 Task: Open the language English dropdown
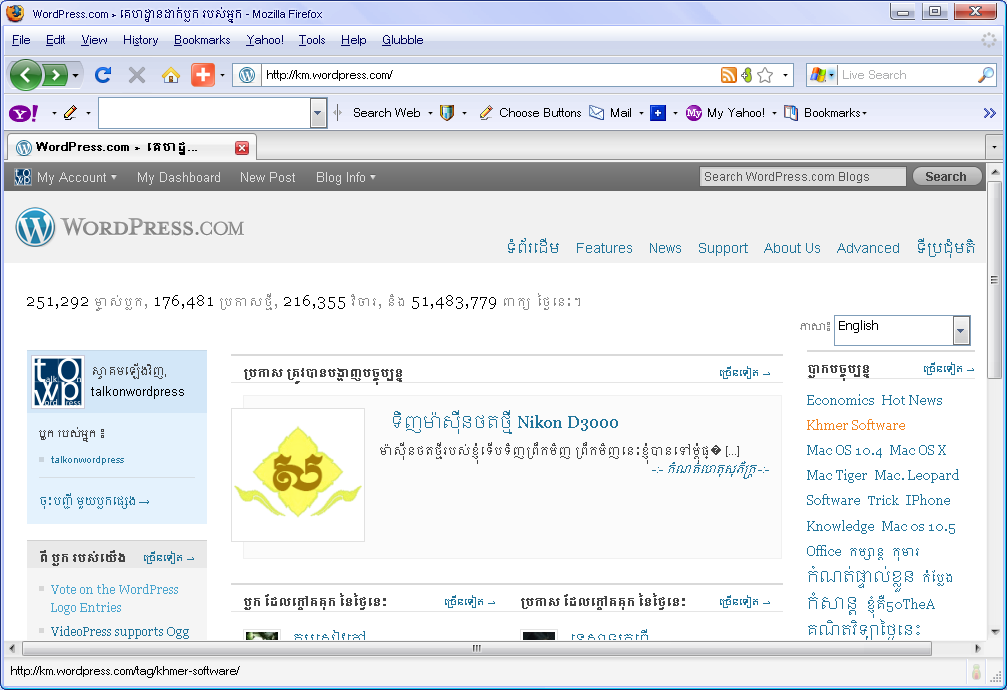902,330
